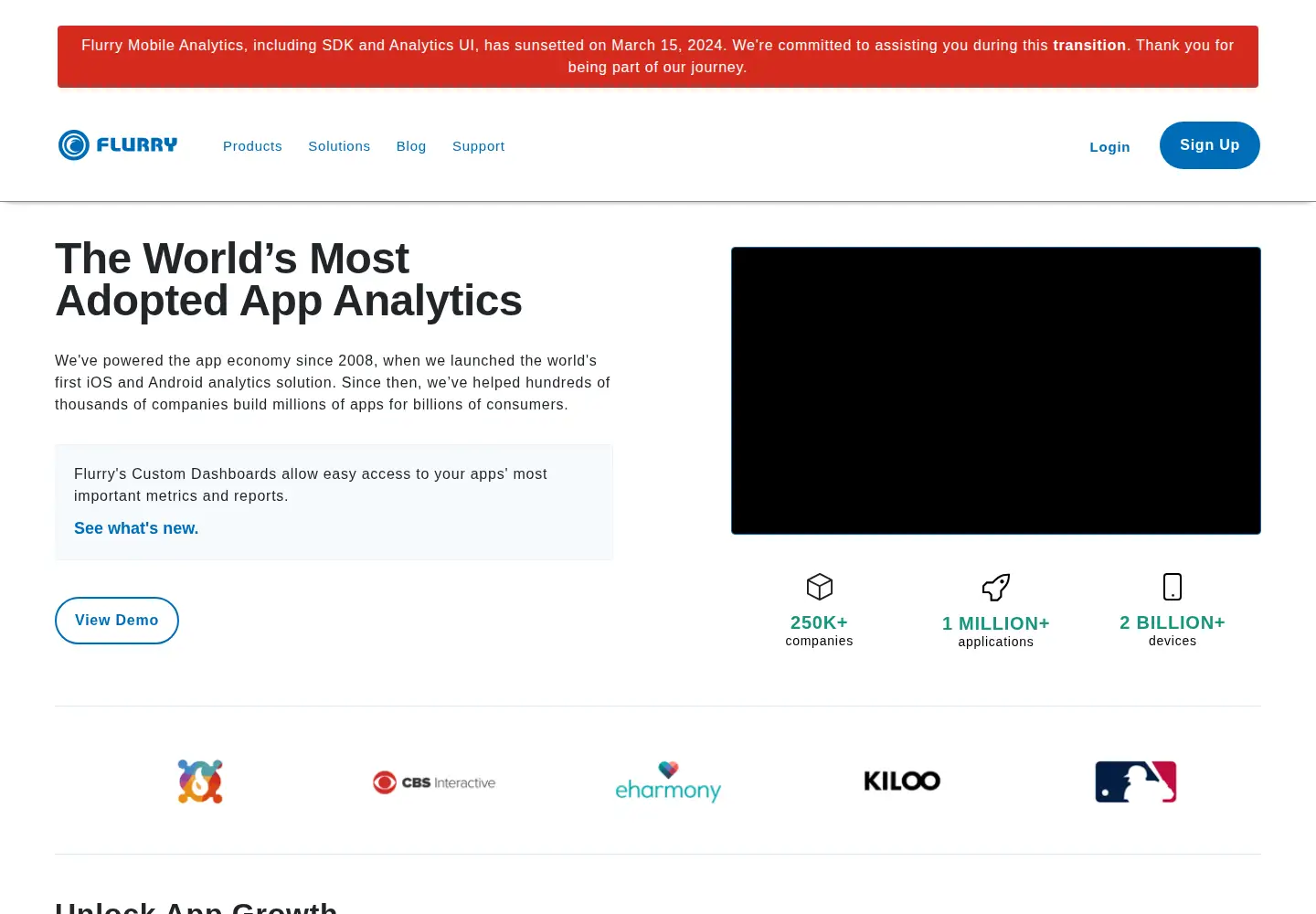
Task: Open the Support menu item
Action: (x=478, y=146)
